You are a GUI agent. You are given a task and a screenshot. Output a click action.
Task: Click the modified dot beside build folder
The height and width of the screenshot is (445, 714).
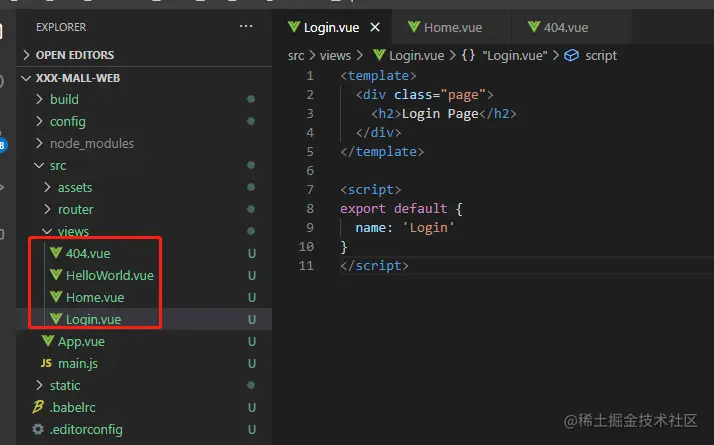click(x=251, y=99)
